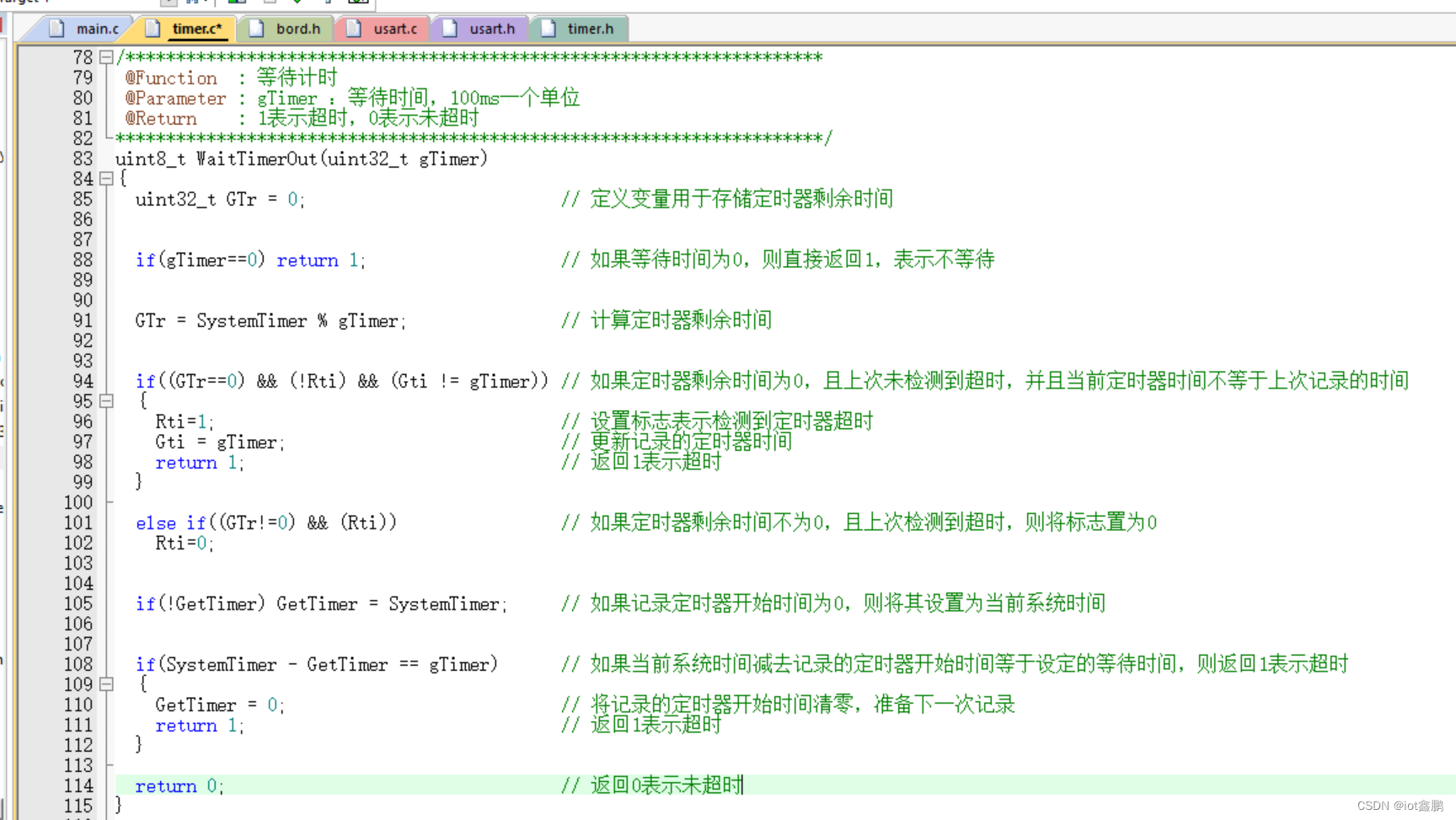Click the usart.h tab file icon
Image resolution: width=1456 pixels, height=820 pixels.
pyautogui.click(x=450, y=29)
